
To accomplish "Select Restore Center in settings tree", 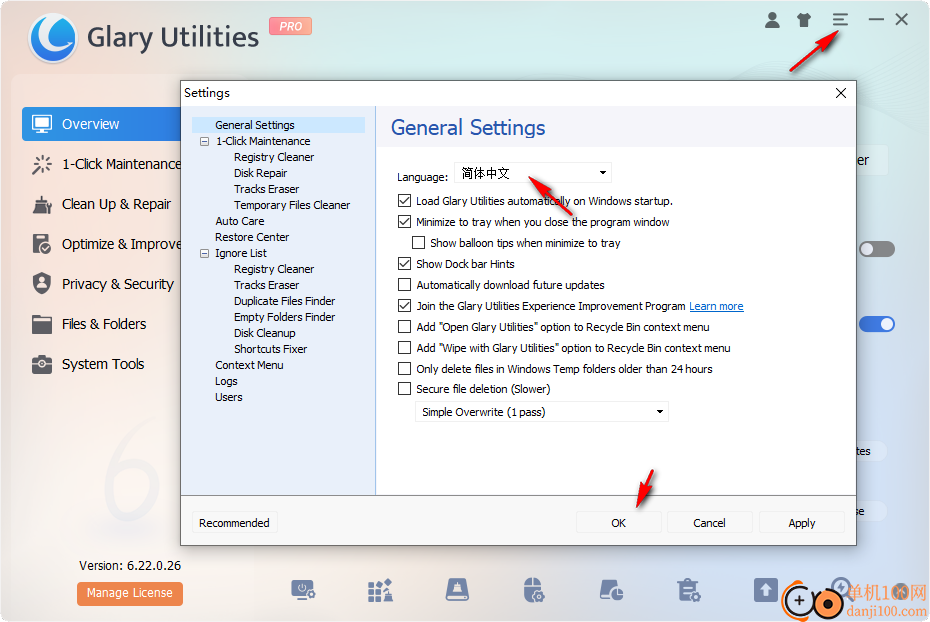I will click(x=252, y=237).
